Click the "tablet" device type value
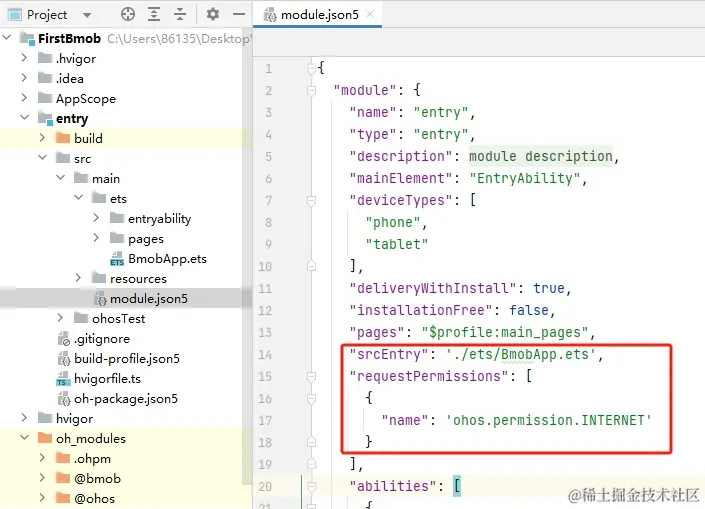Viewport: 705px width, 509px height. [397, 244]
